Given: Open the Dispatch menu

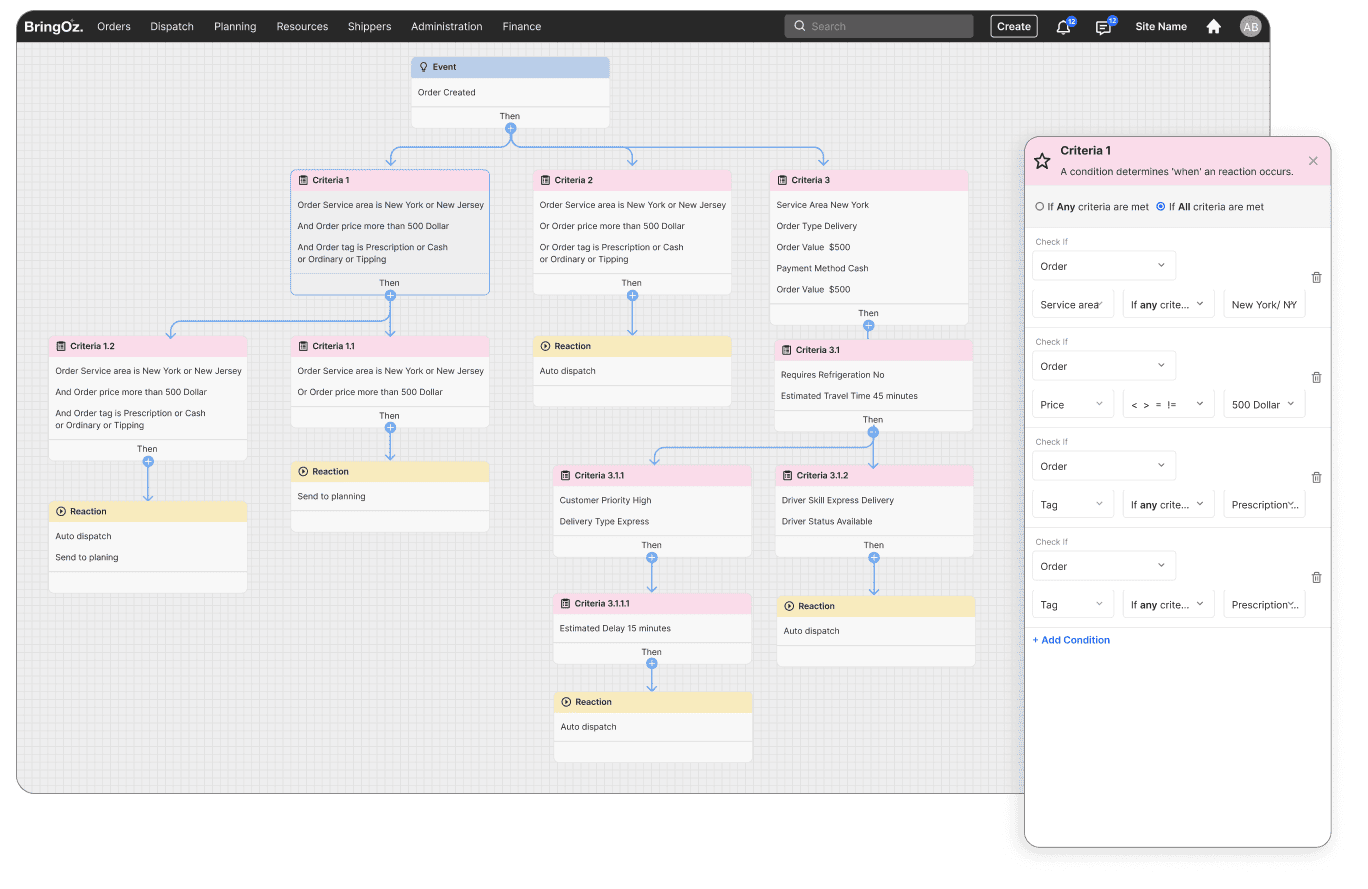Looking at the screenshot, I should [172, 27].
